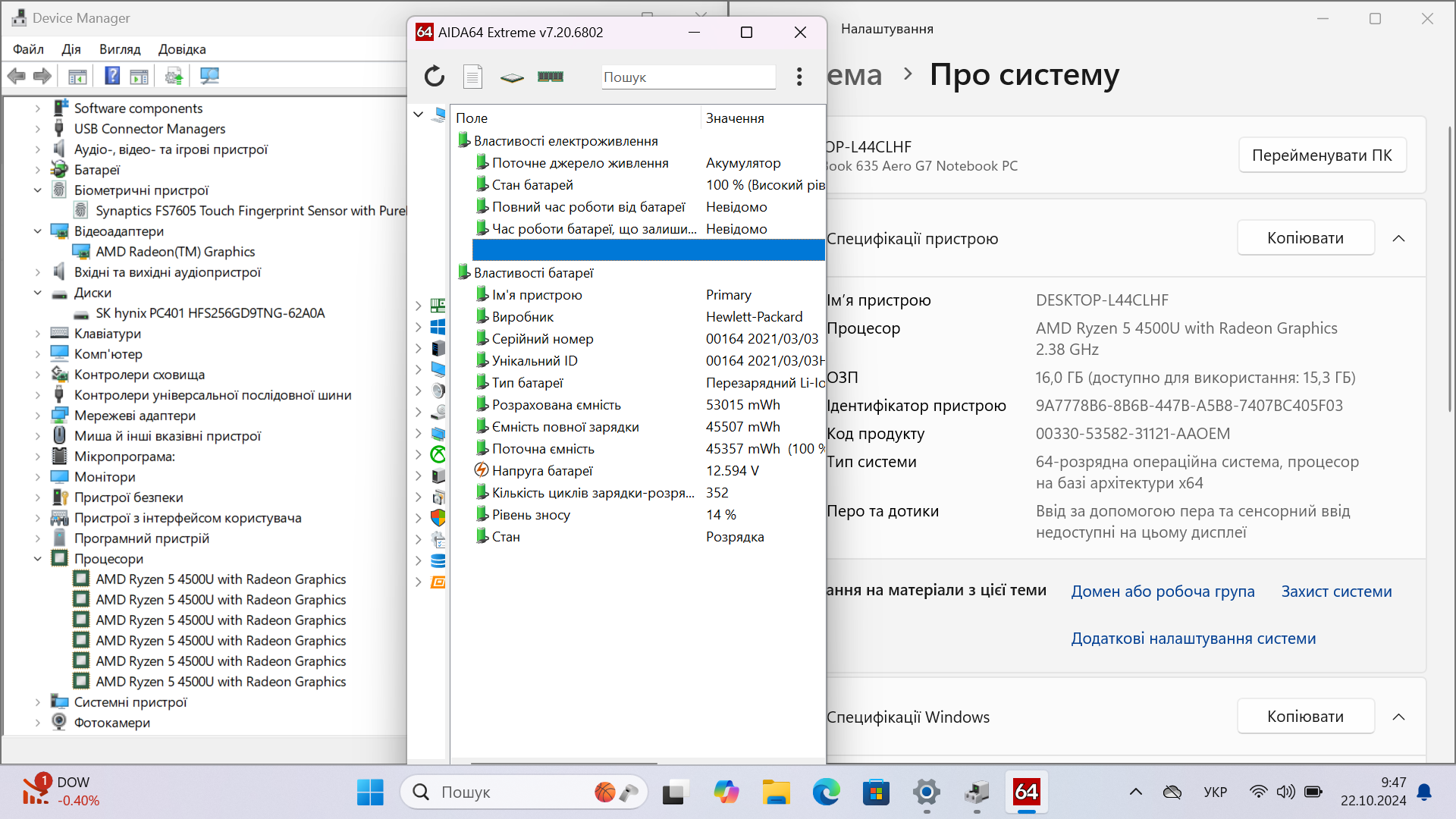Select the Display monitor category in AIDA64 sidebar
Image resolution: width=1456 pixels, height=819 pixels.
click(438, 369)
